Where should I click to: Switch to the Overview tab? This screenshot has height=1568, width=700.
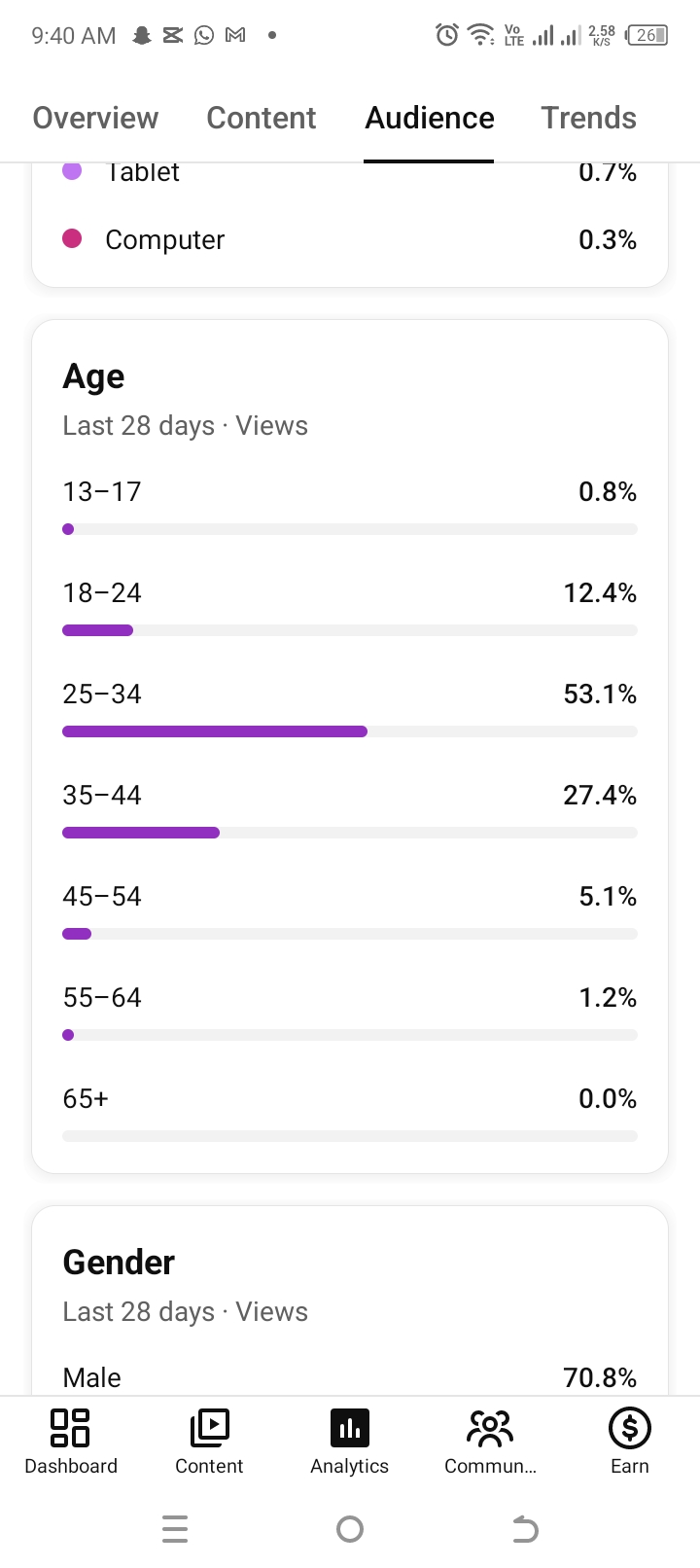[x=95, y=118]
